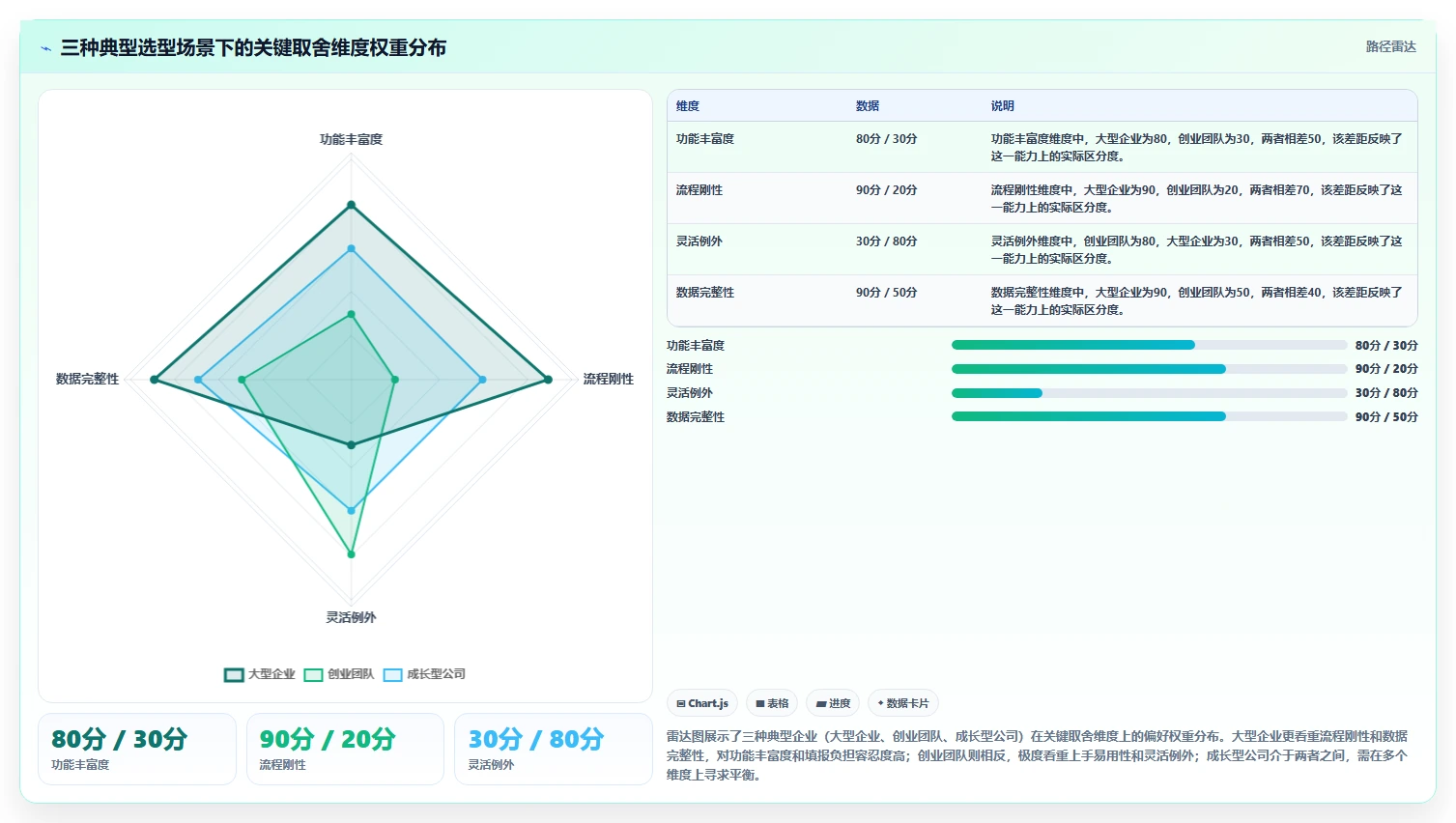Click the 数据卡片 chip
Viewport: 1456px width, 823px height.
click(x=903, y=703)
